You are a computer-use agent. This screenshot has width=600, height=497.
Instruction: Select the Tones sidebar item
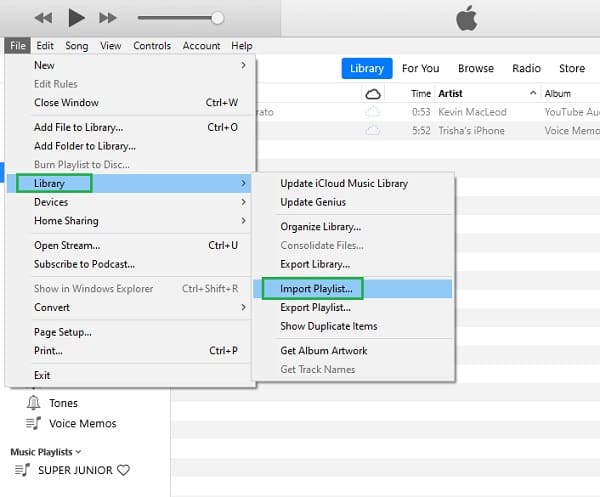pos(64,403)
